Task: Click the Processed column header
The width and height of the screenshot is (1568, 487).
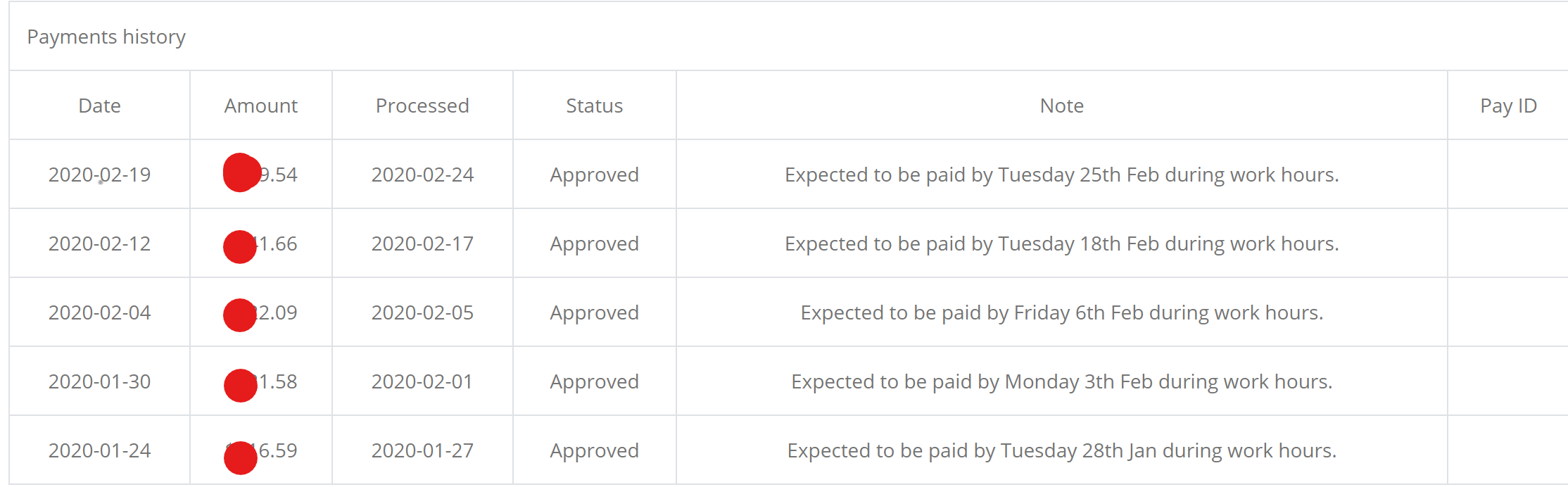Action: coord(422,106)
